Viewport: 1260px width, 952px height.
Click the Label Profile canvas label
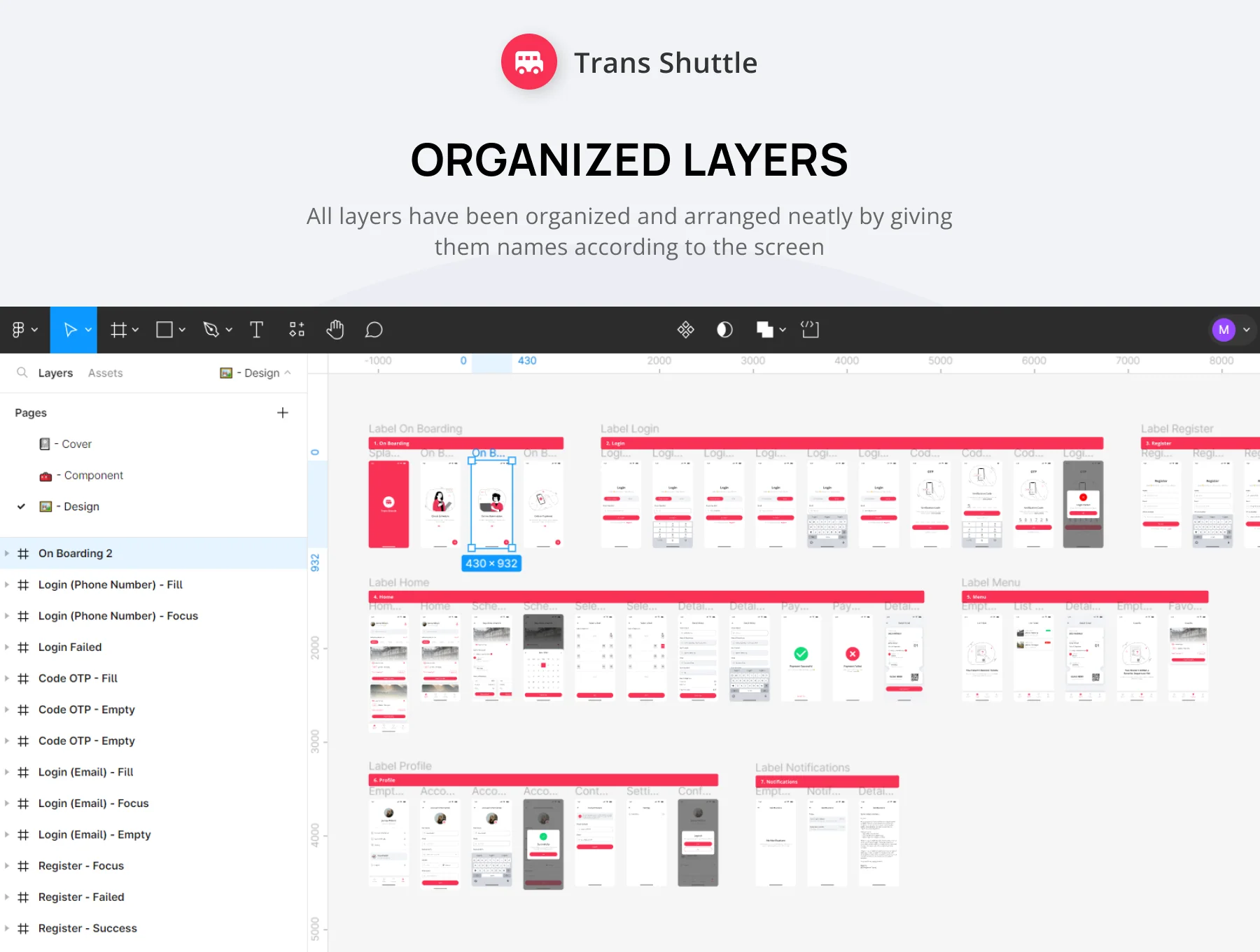[400, 766]
